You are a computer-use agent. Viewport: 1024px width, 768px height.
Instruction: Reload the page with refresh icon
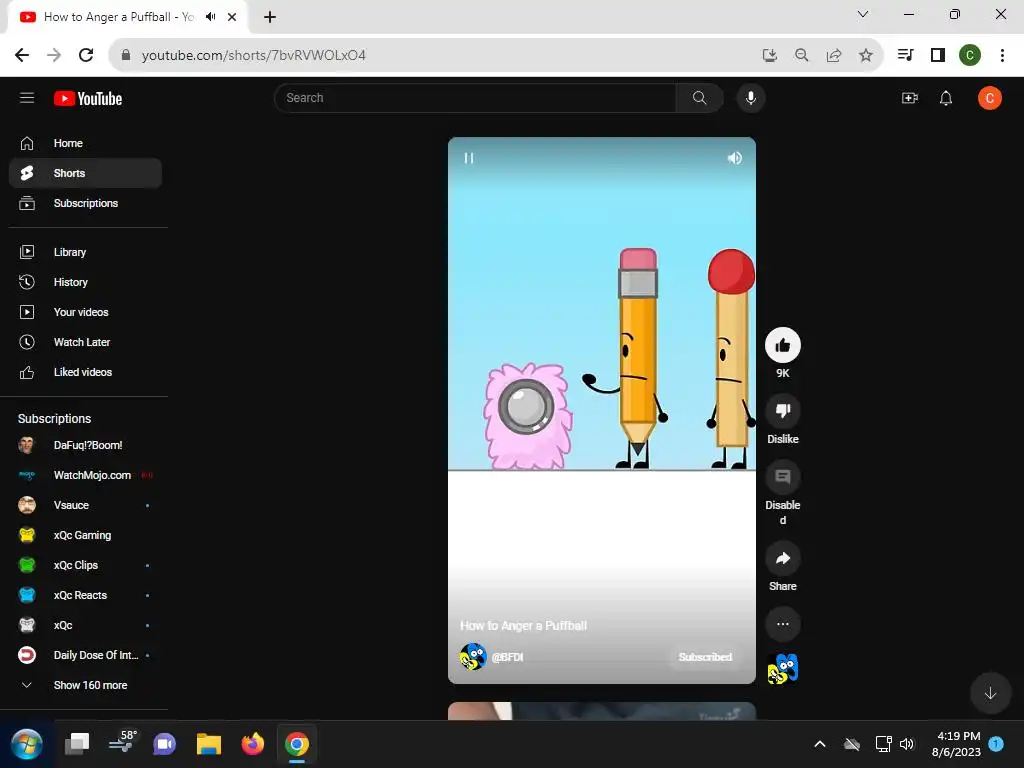coord(86,55)
